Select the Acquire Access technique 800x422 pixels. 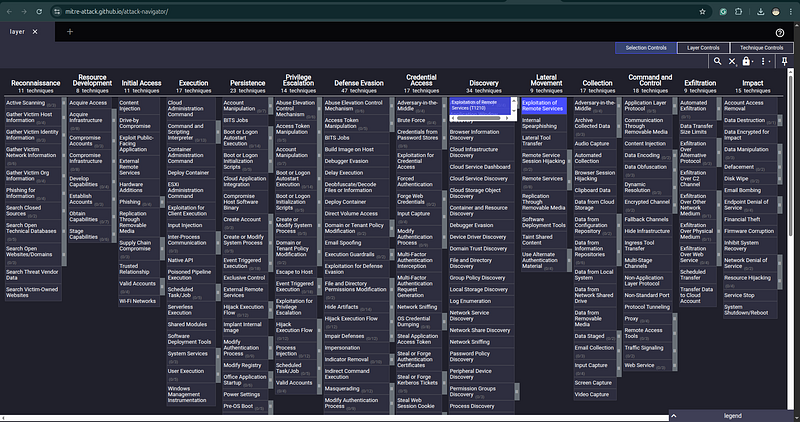pyautogui.click(x=90, y=103)
